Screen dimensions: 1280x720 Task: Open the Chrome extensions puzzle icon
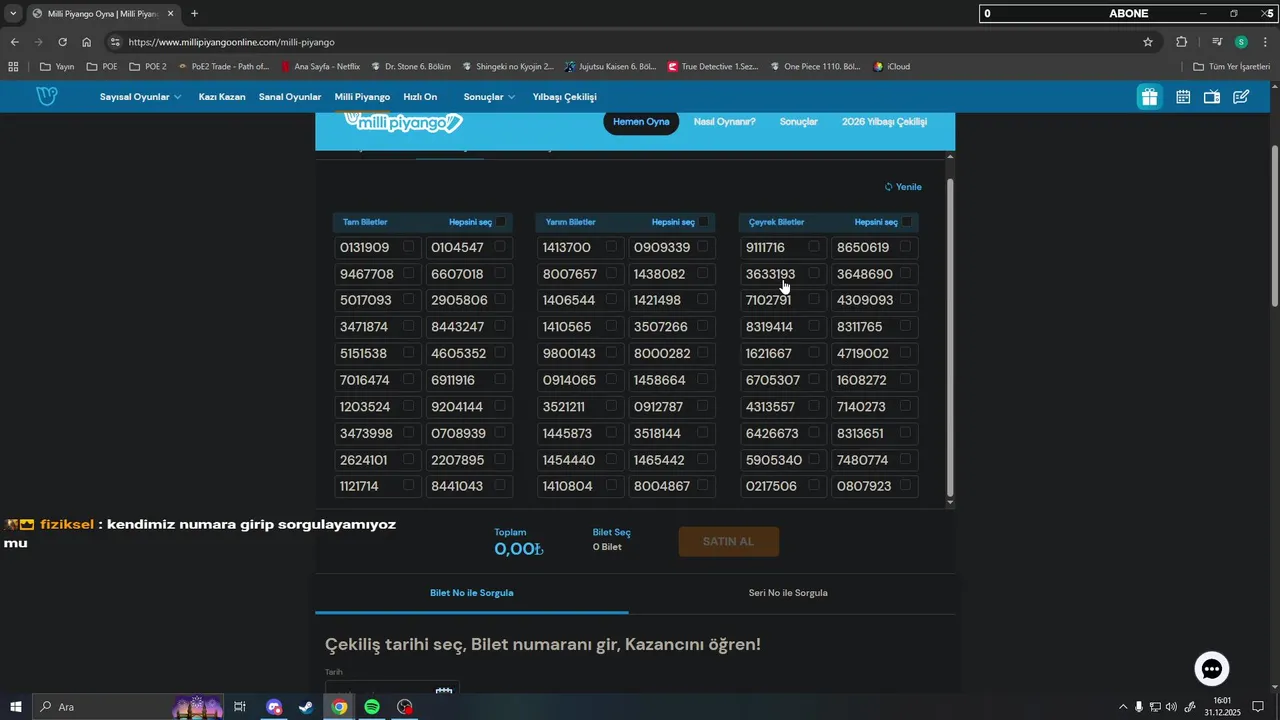[x=1182, y=42]
